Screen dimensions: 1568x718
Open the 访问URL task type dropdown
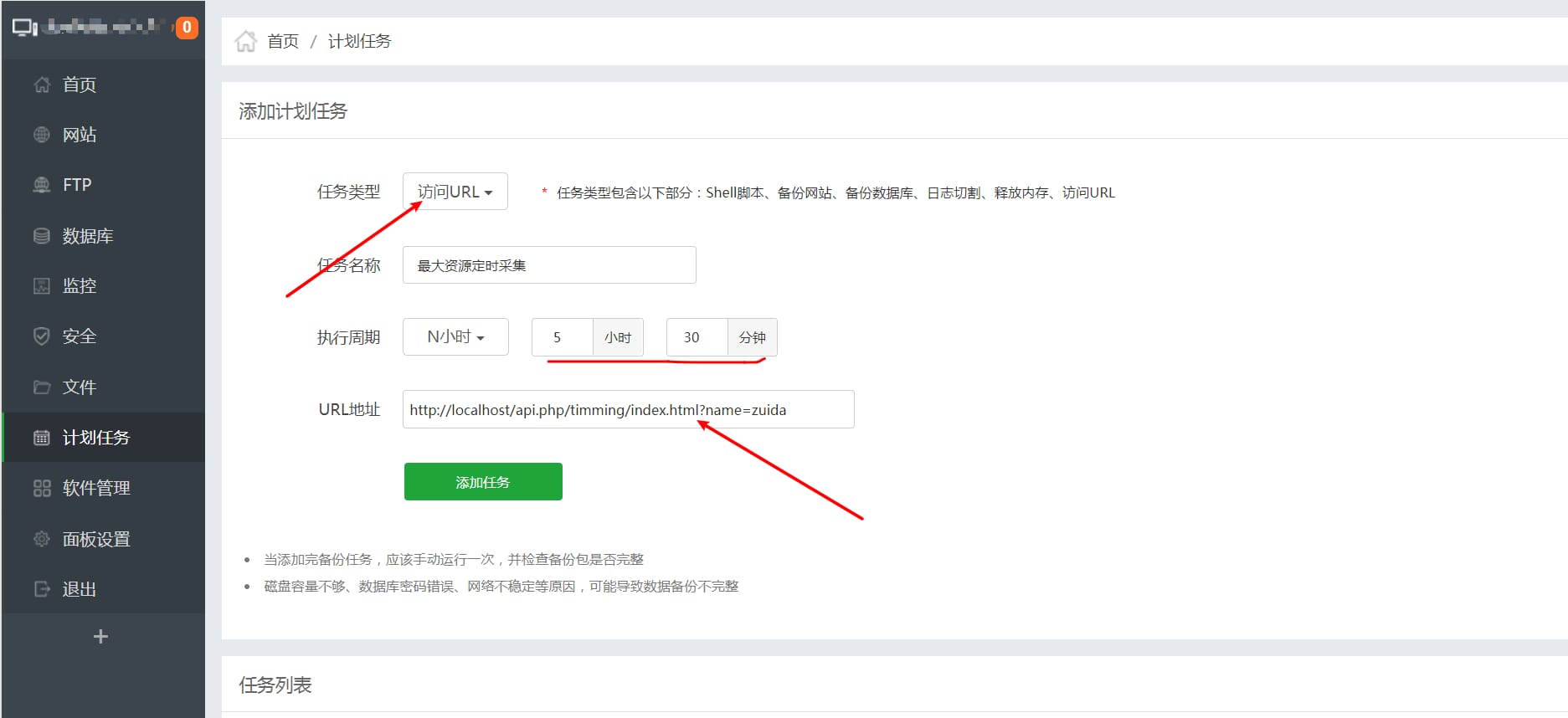click(455, 192)
